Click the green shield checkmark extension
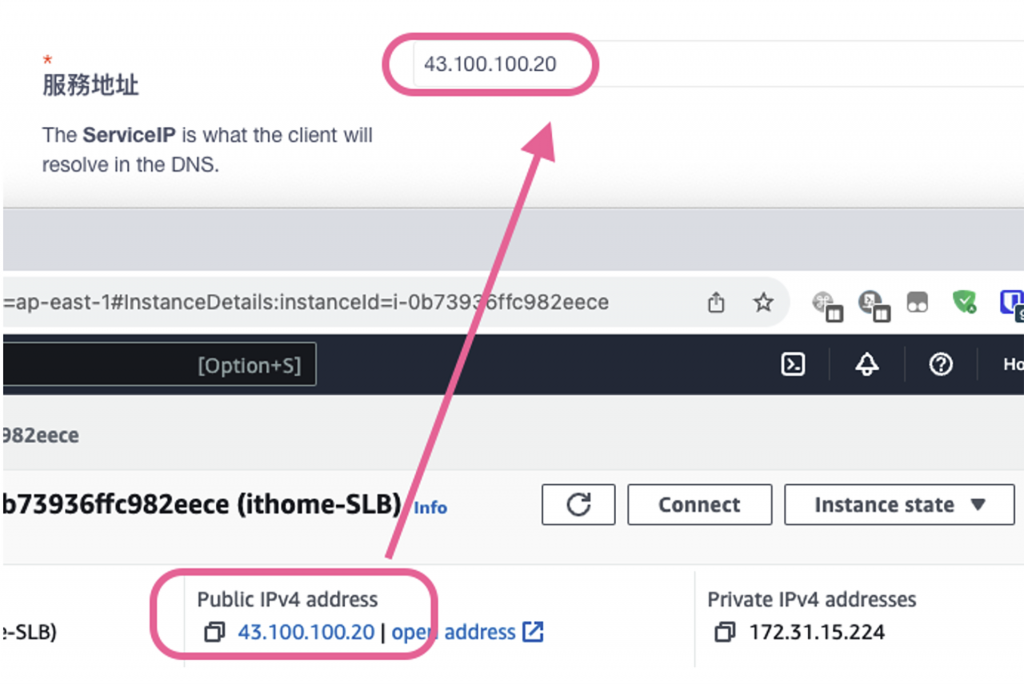1024x684 pixels. [x=964, y=302]
